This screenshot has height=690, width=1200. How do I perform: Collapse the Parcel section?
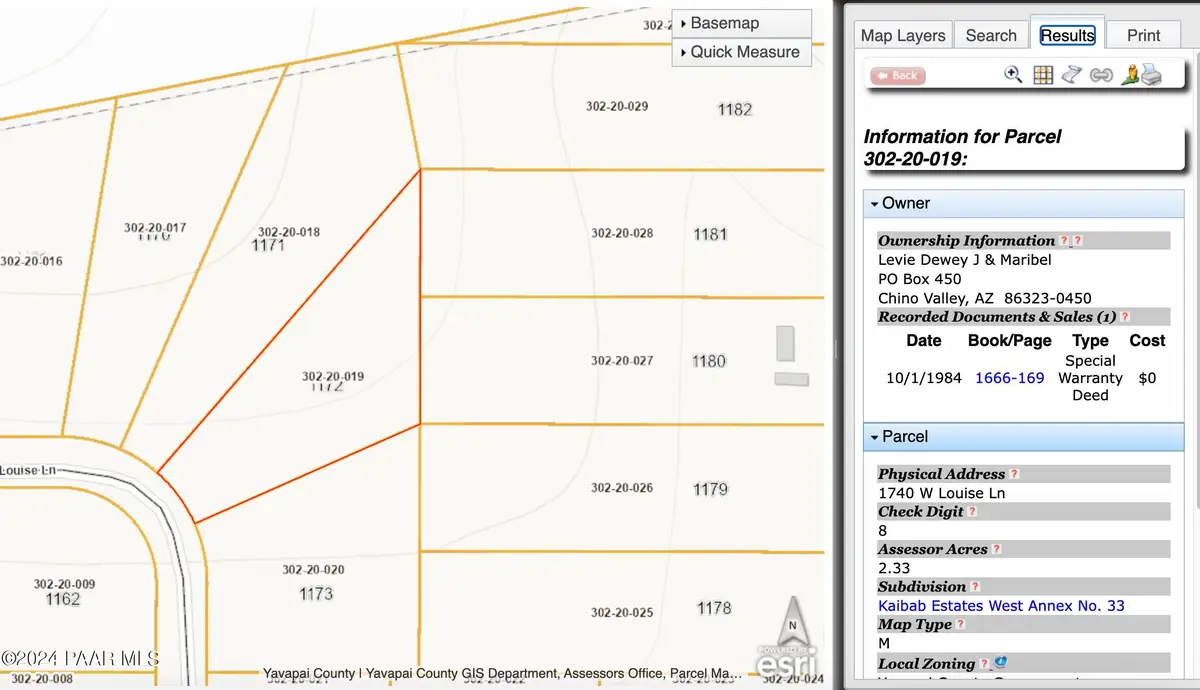click(874, 437)
